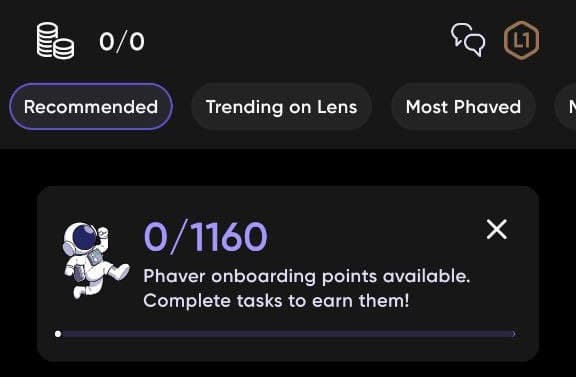Tap the stacked coins points icon
The height and width of the screenshot is (377, 576).
pyautogui.click(x=55, y=41)
